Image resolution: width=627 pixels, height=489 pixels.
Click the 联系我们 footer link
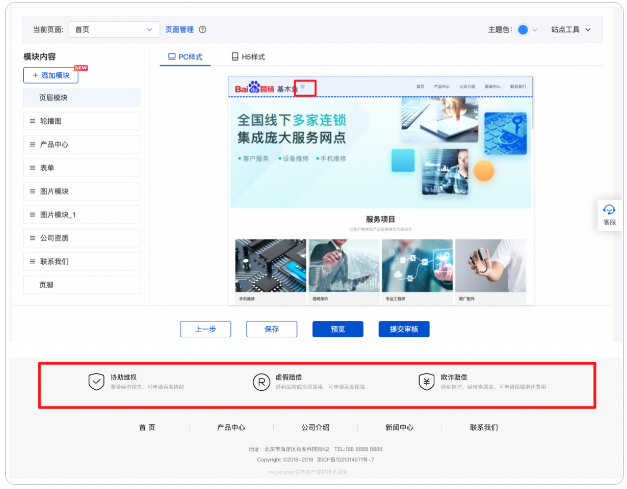pyautogui.click(x=484, y=427)
